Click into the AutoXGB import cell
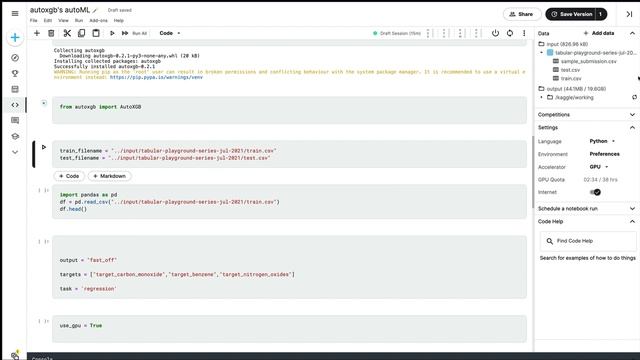This screenshot has height=360, width=640. (x=289, y=110)
